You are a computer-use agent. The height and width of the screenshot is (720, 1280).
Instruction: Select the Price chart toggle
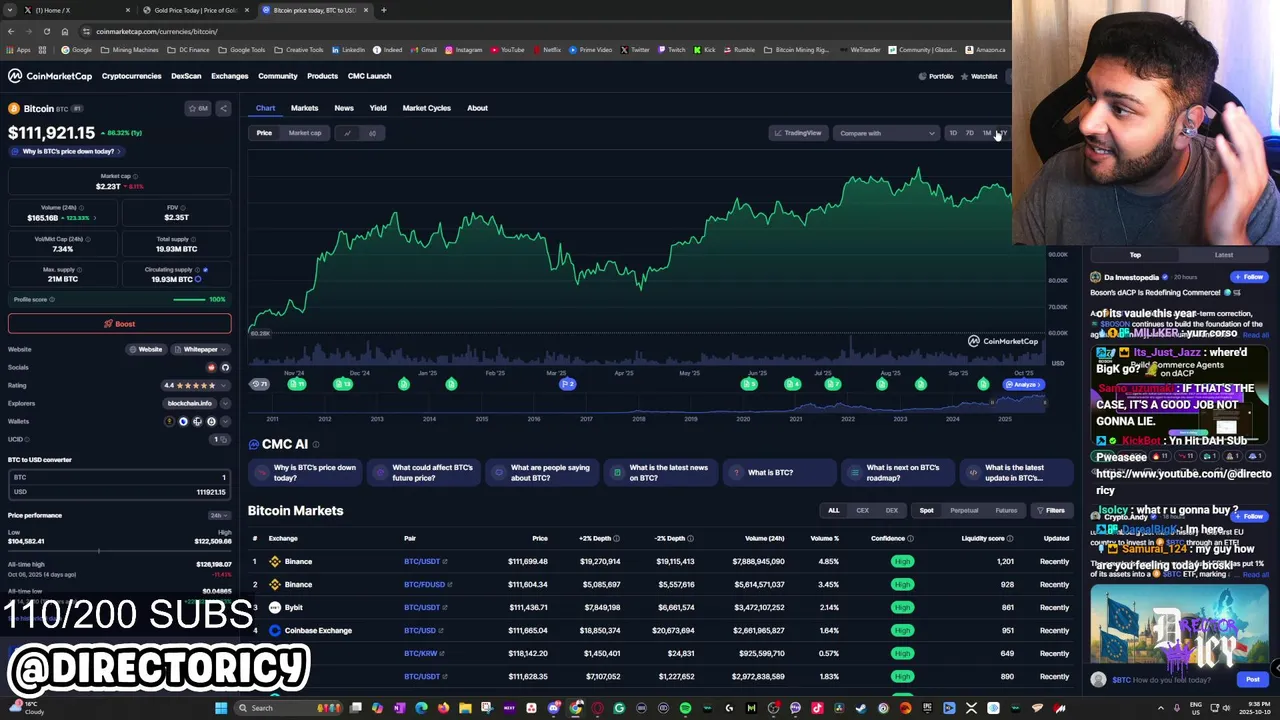264,133
